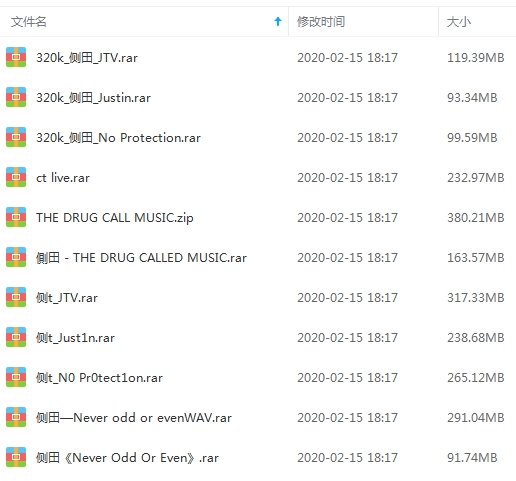Click size value 380.21MB
Viewport: 516px width, 481px height.
476,218
